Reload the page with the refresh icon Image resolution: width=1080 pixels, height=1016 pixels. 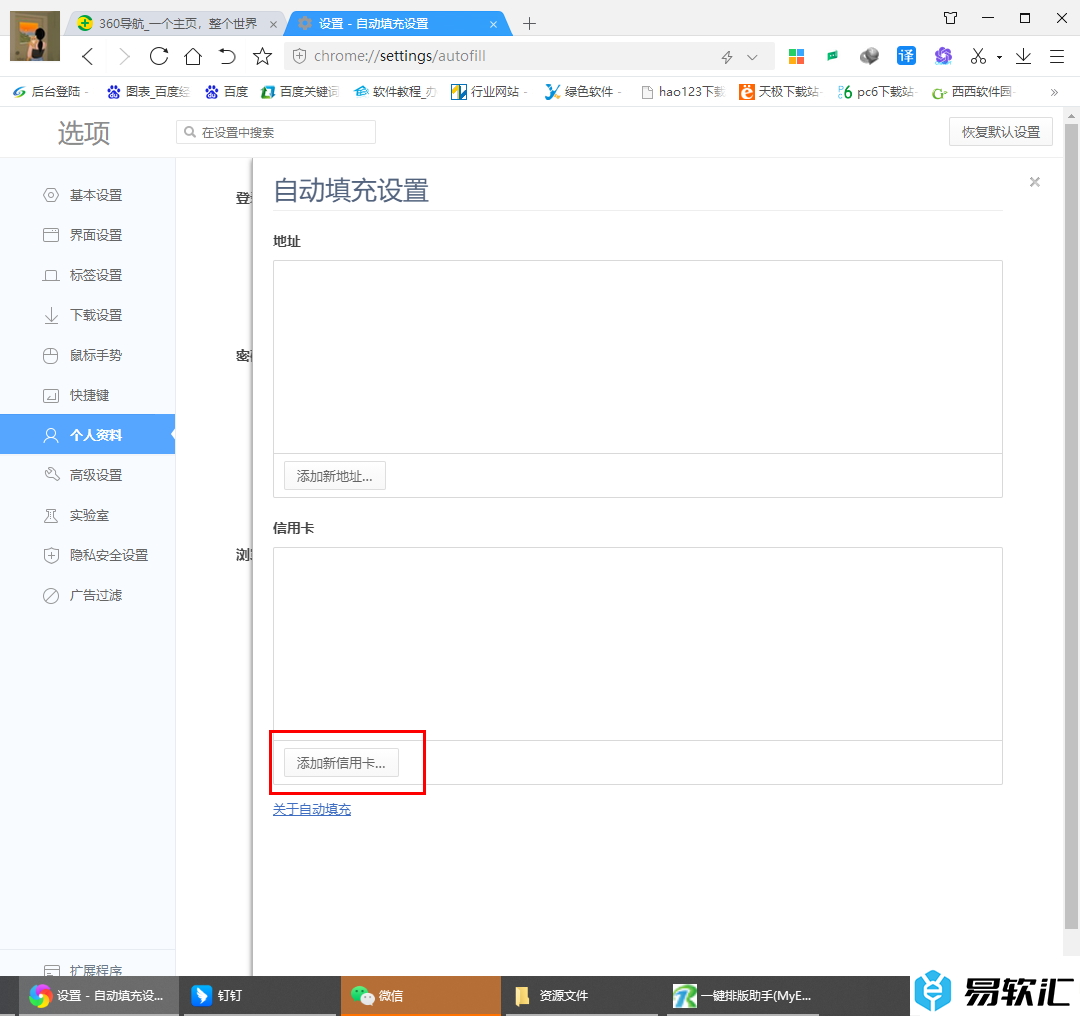[159, 56]
